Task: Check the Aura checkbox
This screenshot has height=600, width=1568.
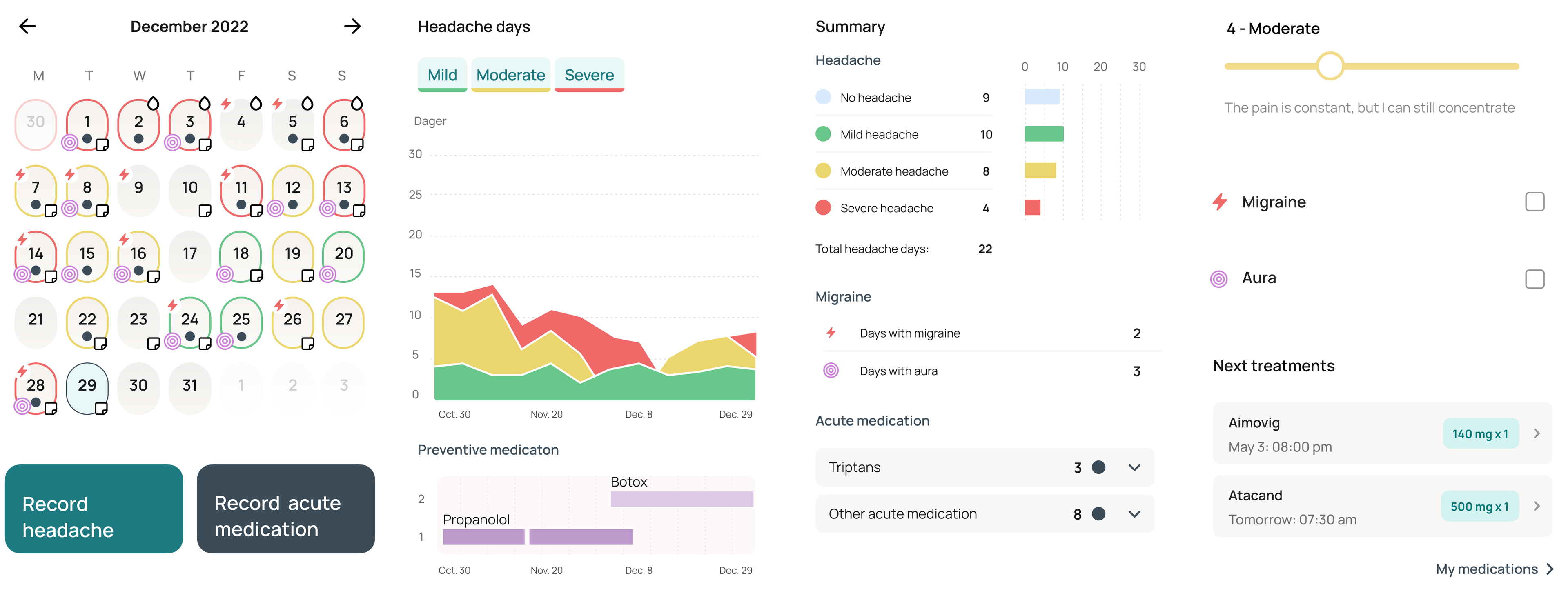Action: tap(1535, 279)
